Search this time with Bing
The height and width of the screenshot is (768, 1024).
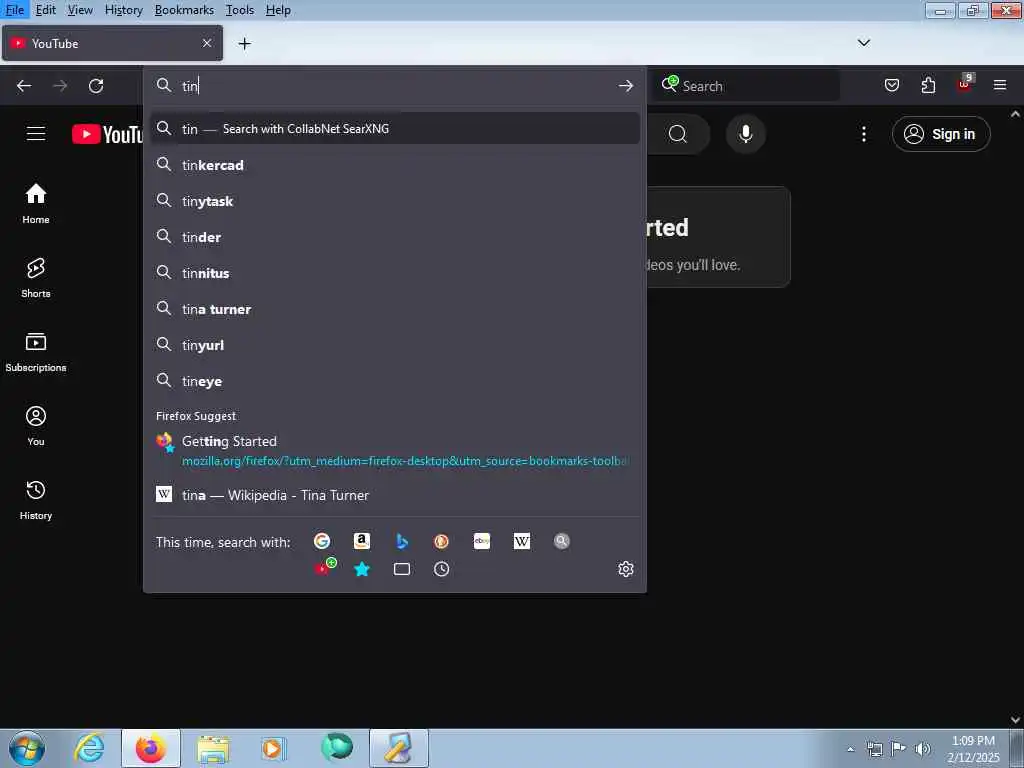402,541
